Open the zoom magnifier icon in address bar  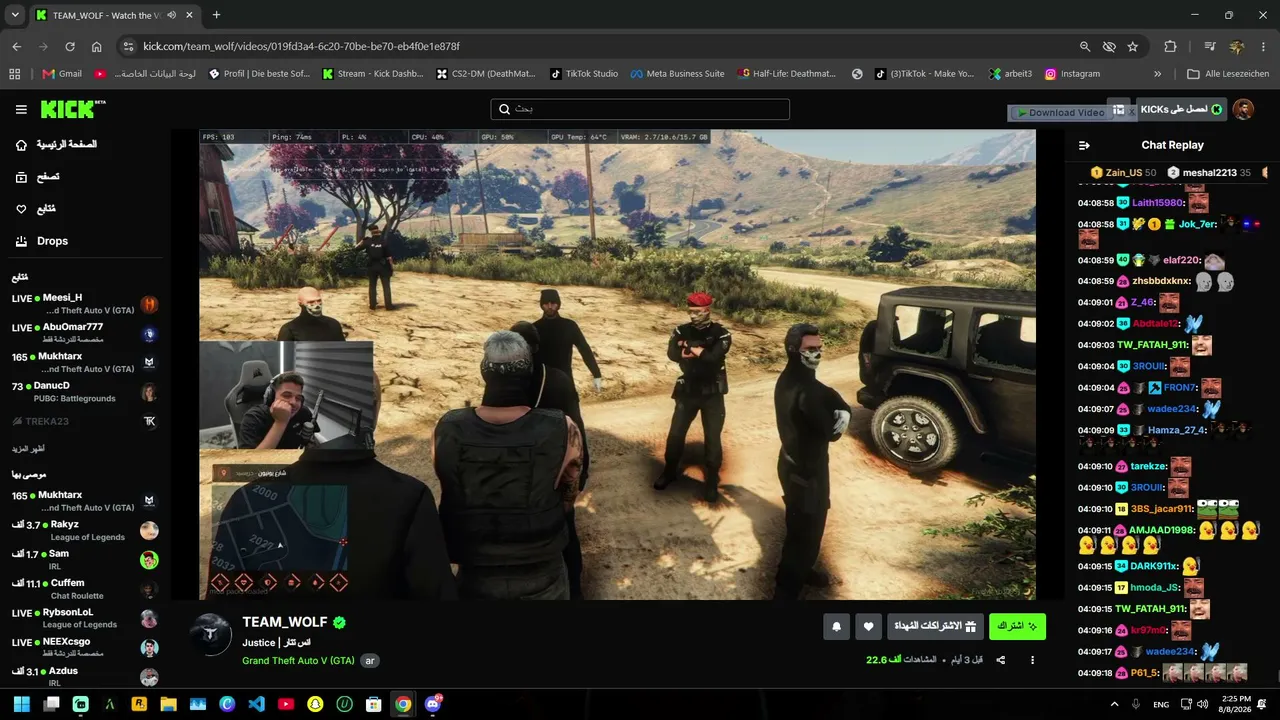tap(1085, 46)
